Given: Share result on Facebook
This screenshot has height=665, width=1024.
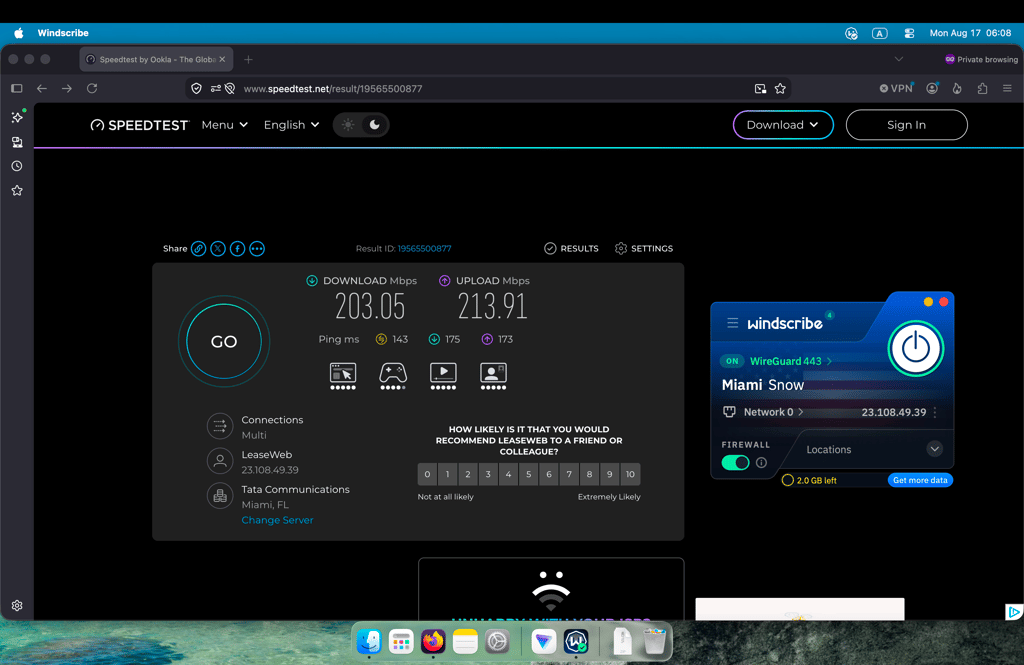Looking at the screenshot, I should coord(238,249).
